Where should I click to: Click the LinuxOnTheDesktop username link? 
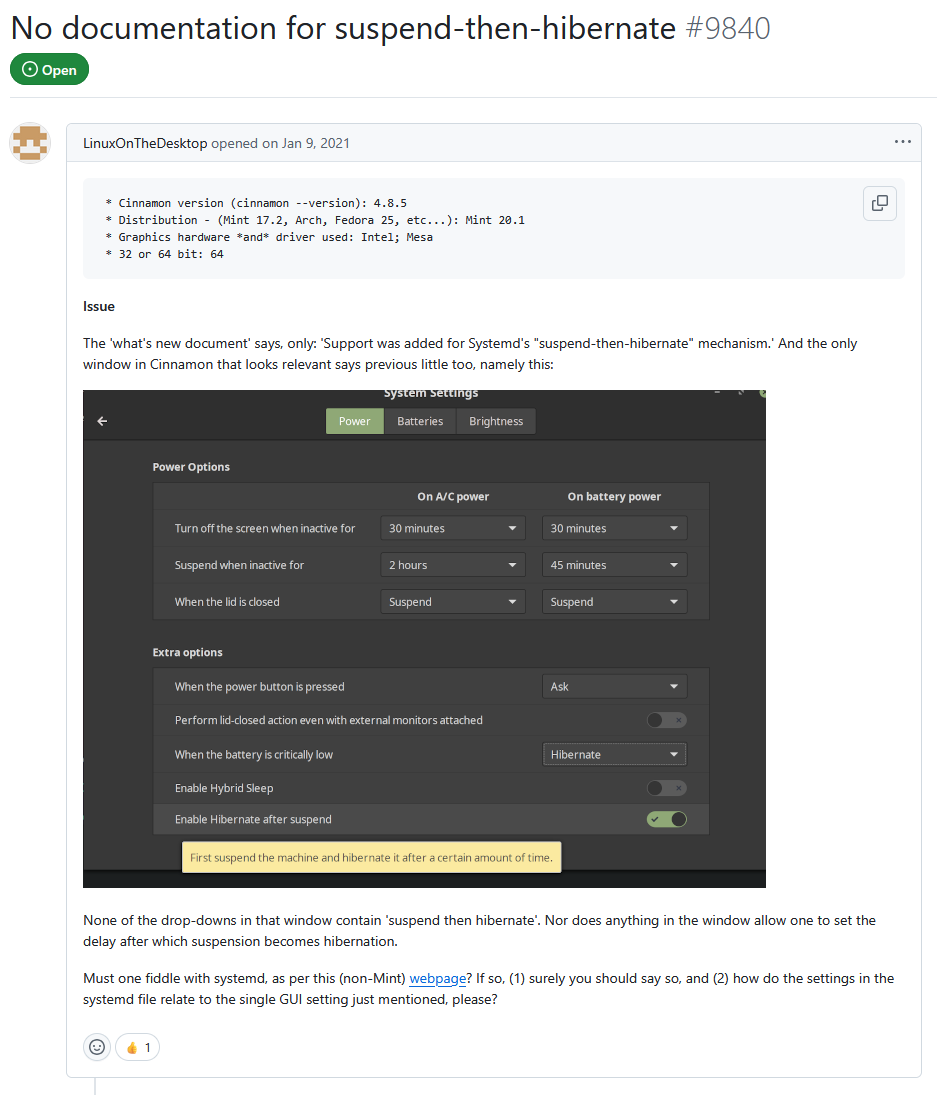point(145,143)
